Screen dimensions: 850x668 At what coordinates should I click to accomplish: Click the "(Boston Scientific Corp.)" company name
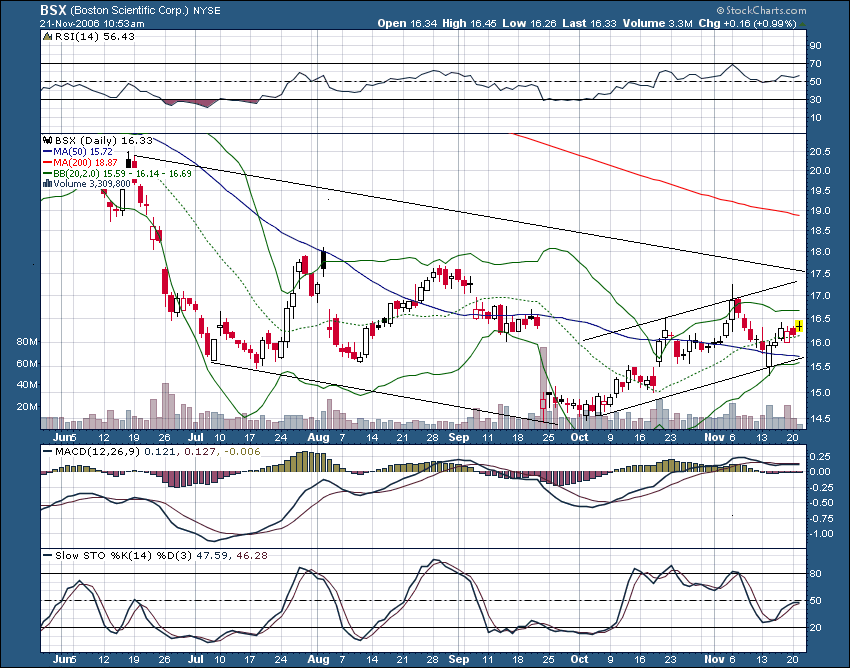[130, 11]
